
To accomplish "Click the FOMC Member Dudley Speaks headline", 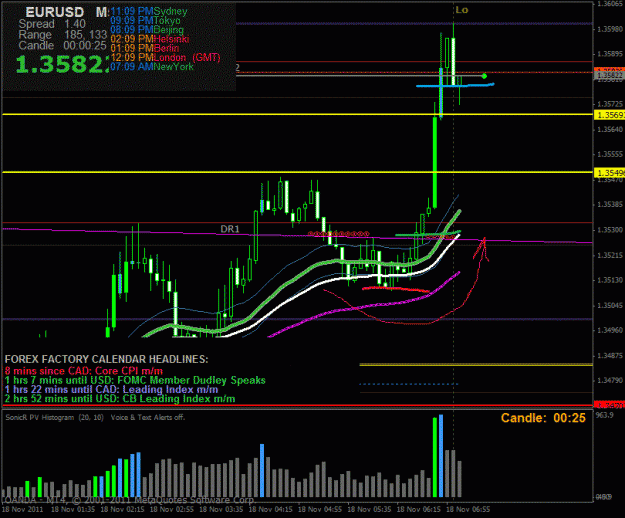I will pos(135,380).
